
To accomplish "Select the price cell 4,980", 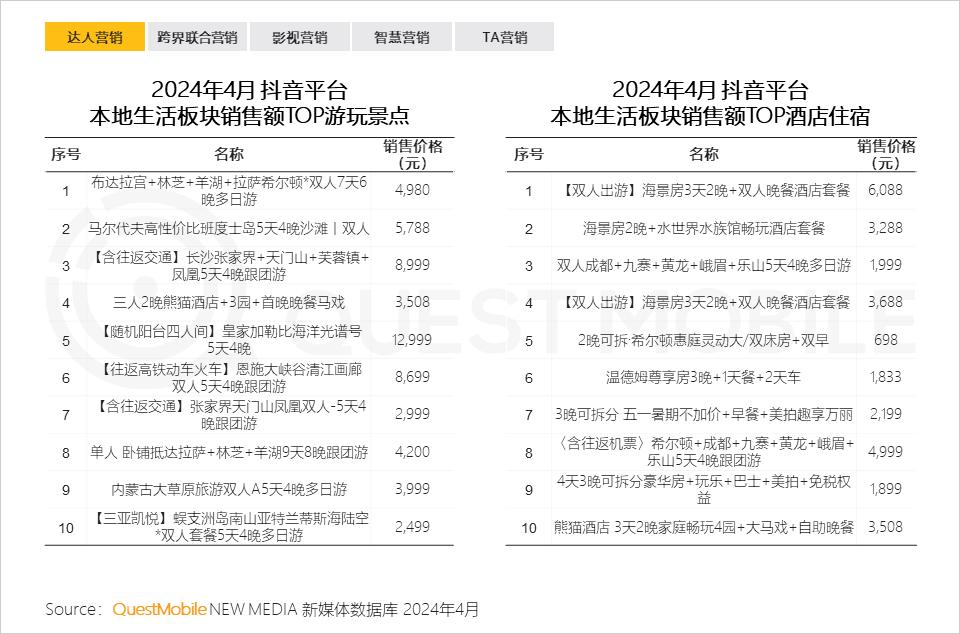I will pos(413,190).
